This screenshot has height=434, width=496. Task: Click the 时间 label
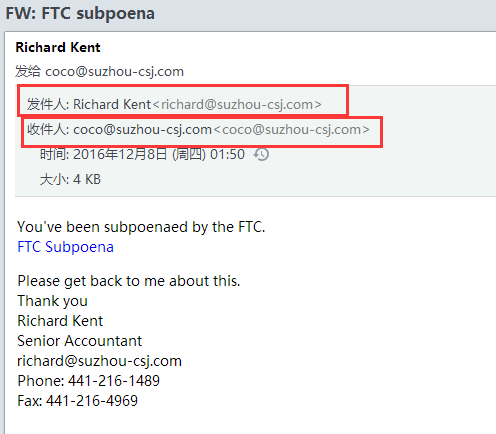point(54,155)
